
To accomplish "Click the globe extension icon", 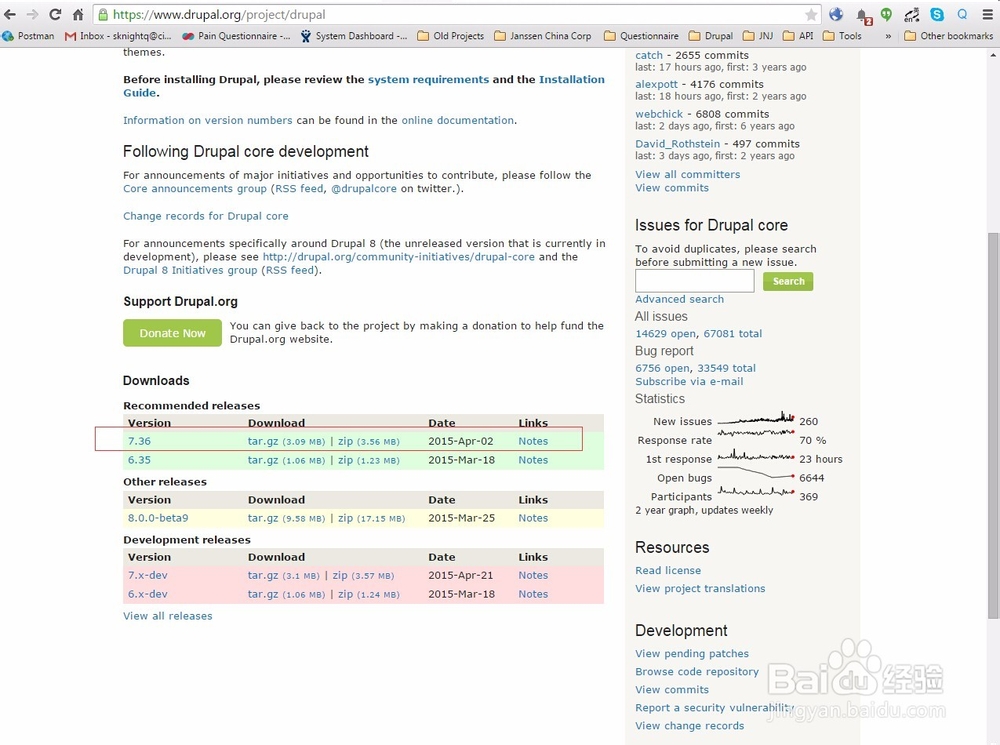I will point(836,14).
